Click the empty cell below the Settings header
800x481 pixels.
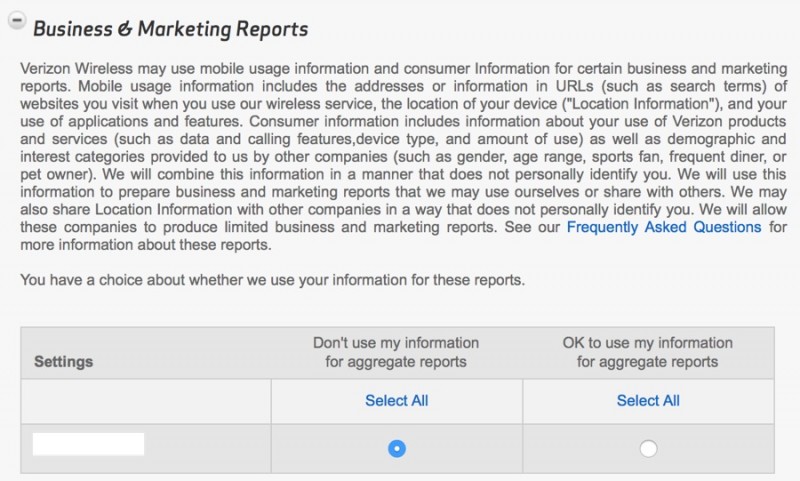146,401
